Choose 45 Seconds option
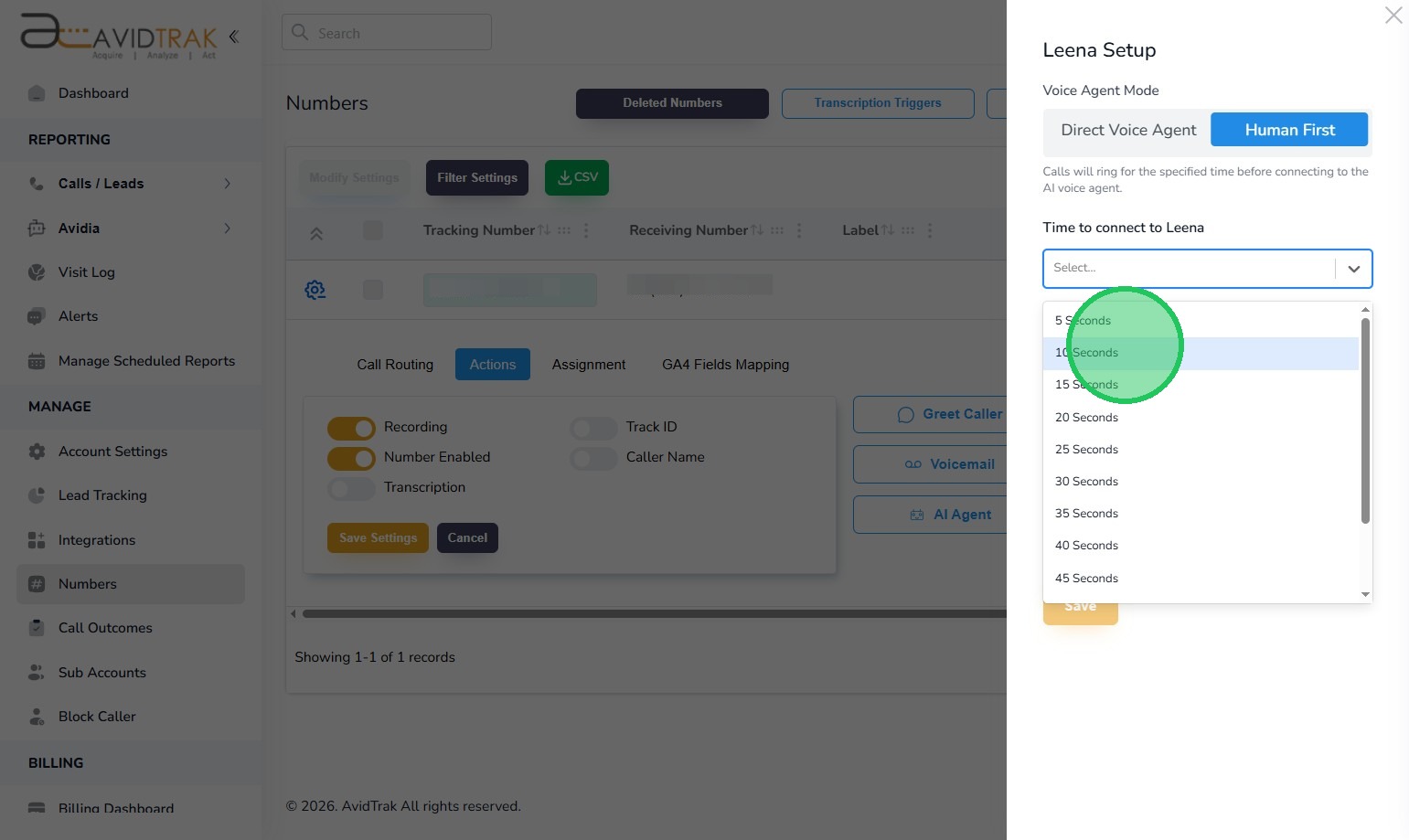Image resolution: width=1409 pixels, height=840 pixels. (1201, 579)
